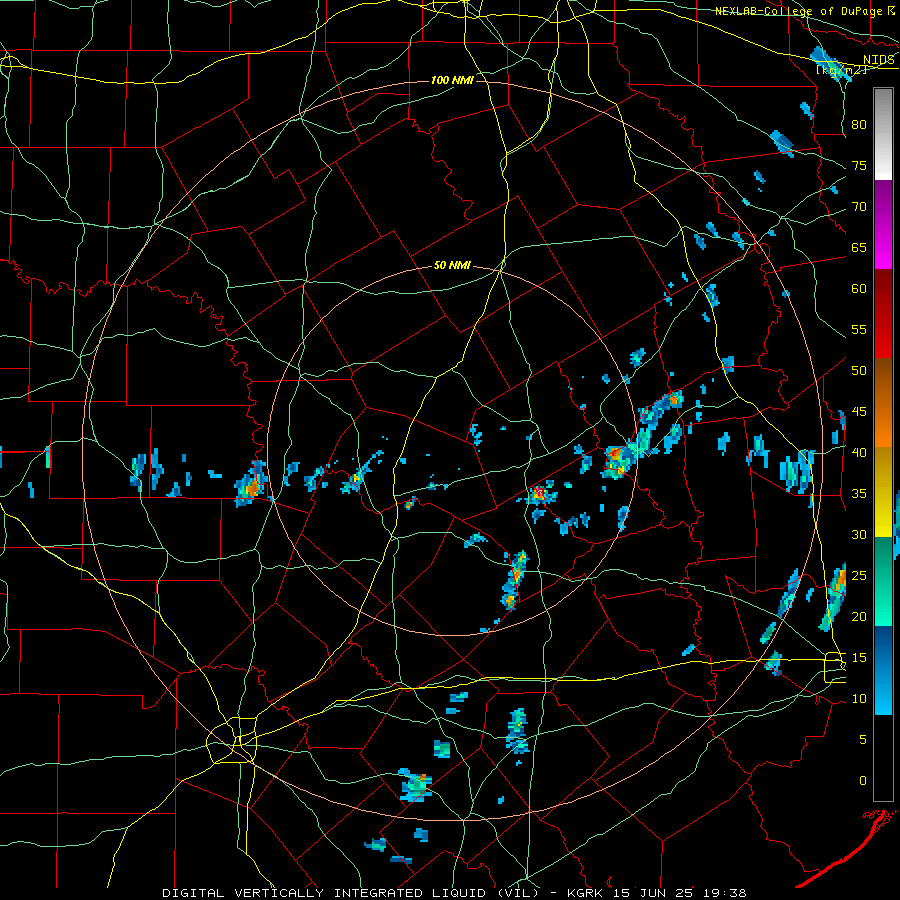Pick the white-gray segment of the color bar
900x900 pixels.
tap(883, 134)
